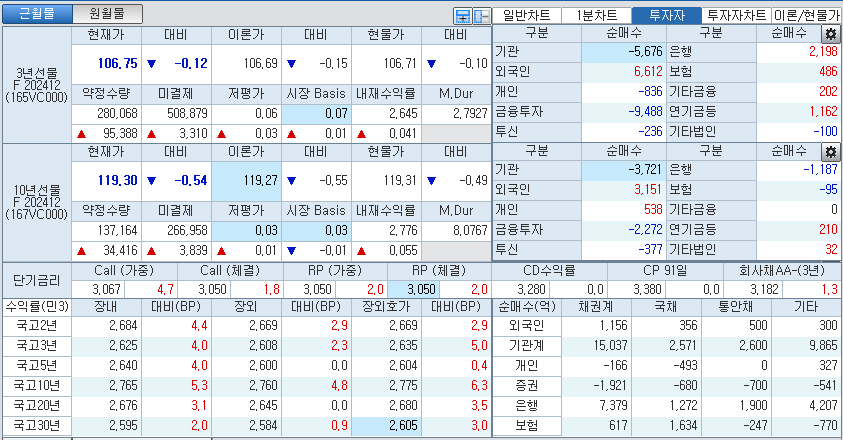
Task: Click 3년선물 시장 Basis value 0.07
Action: click(x=316, y=113)
